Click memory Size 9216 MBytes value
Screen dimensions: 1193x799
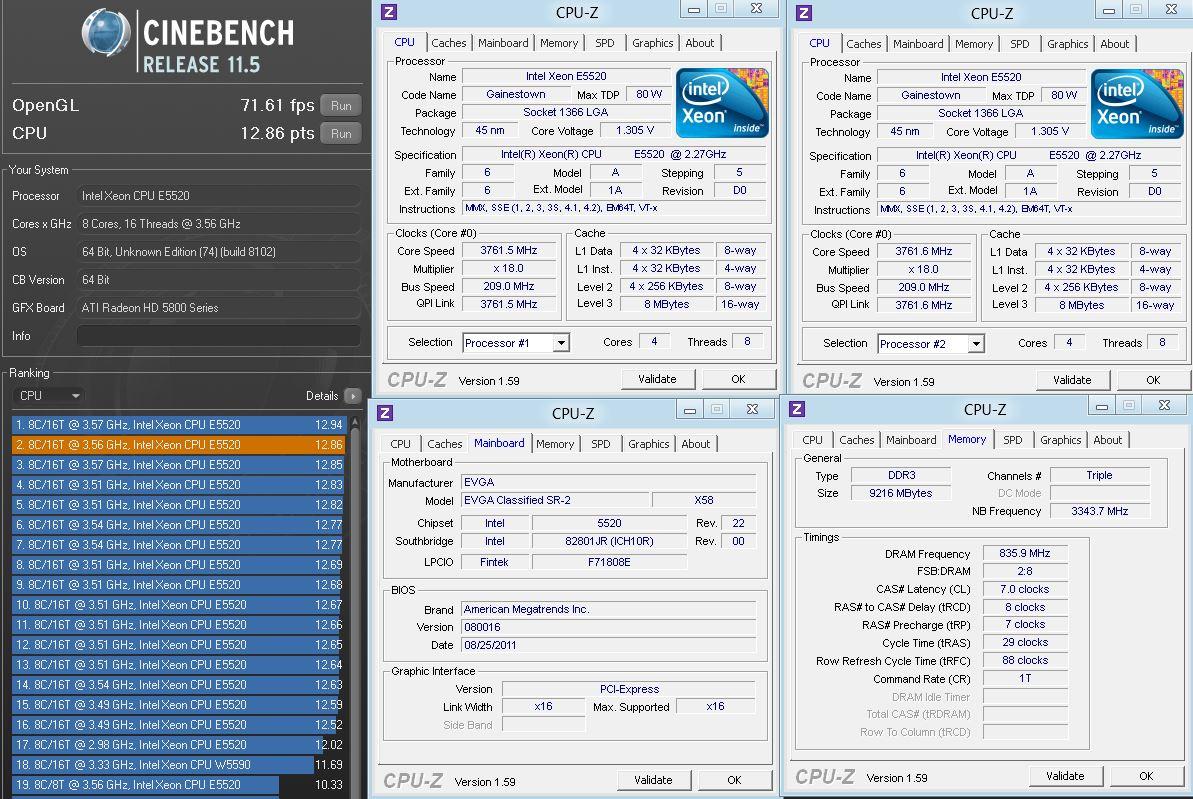[x=901, y=493]
